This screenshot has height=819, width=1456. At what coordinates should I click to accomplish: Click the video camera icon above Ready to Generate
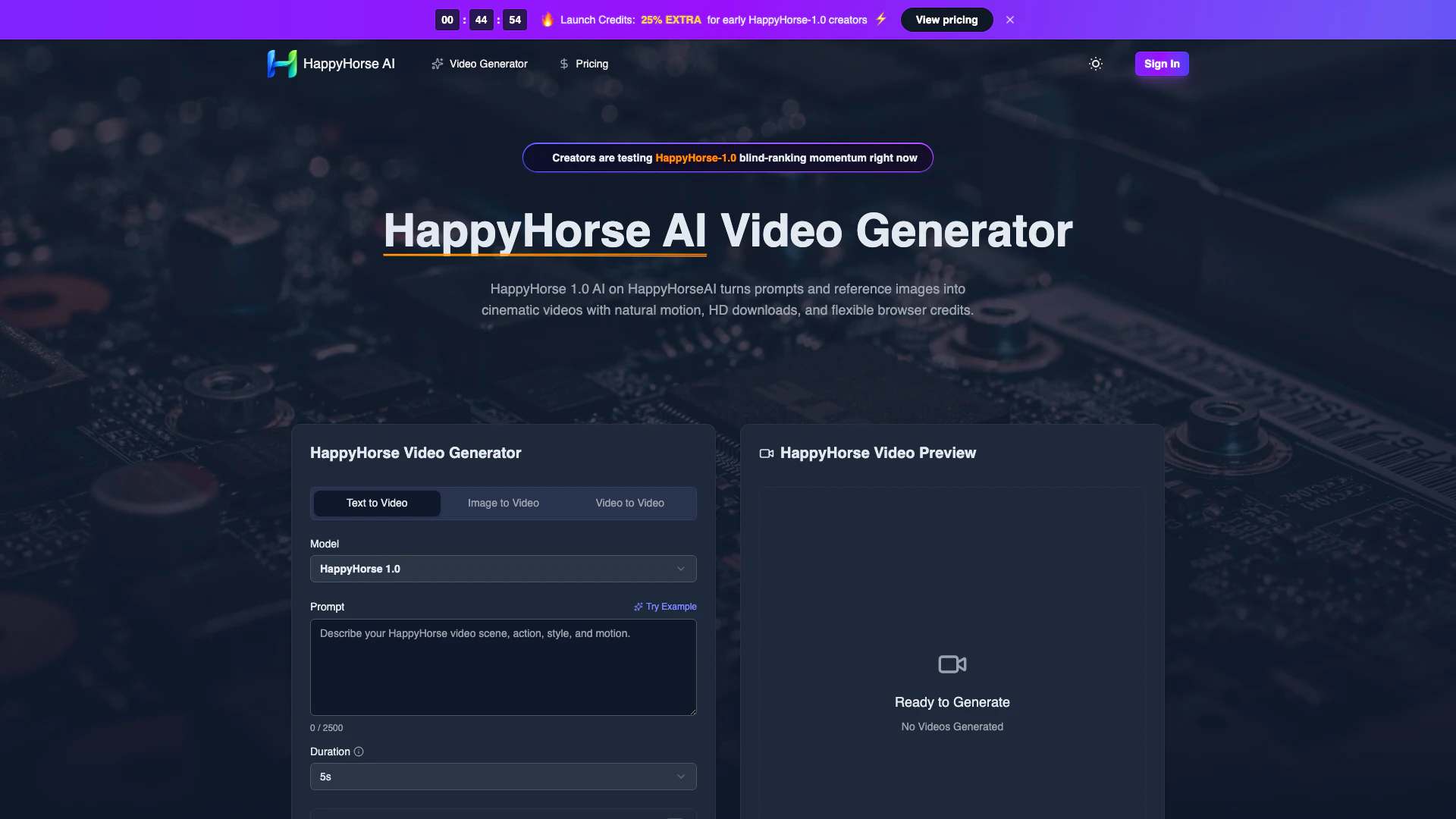(x=952, y=664)
